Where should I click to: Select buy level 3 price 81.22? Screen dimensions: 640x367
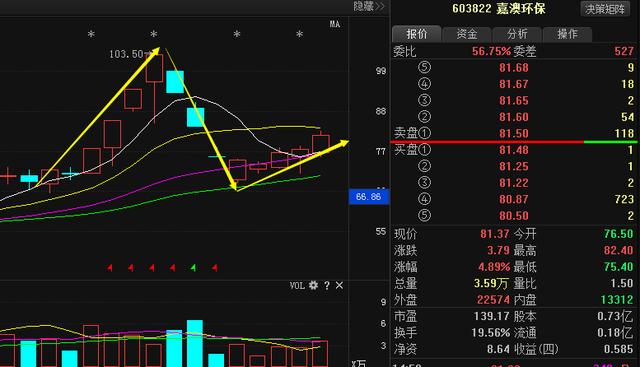click(x=513, y=183)
